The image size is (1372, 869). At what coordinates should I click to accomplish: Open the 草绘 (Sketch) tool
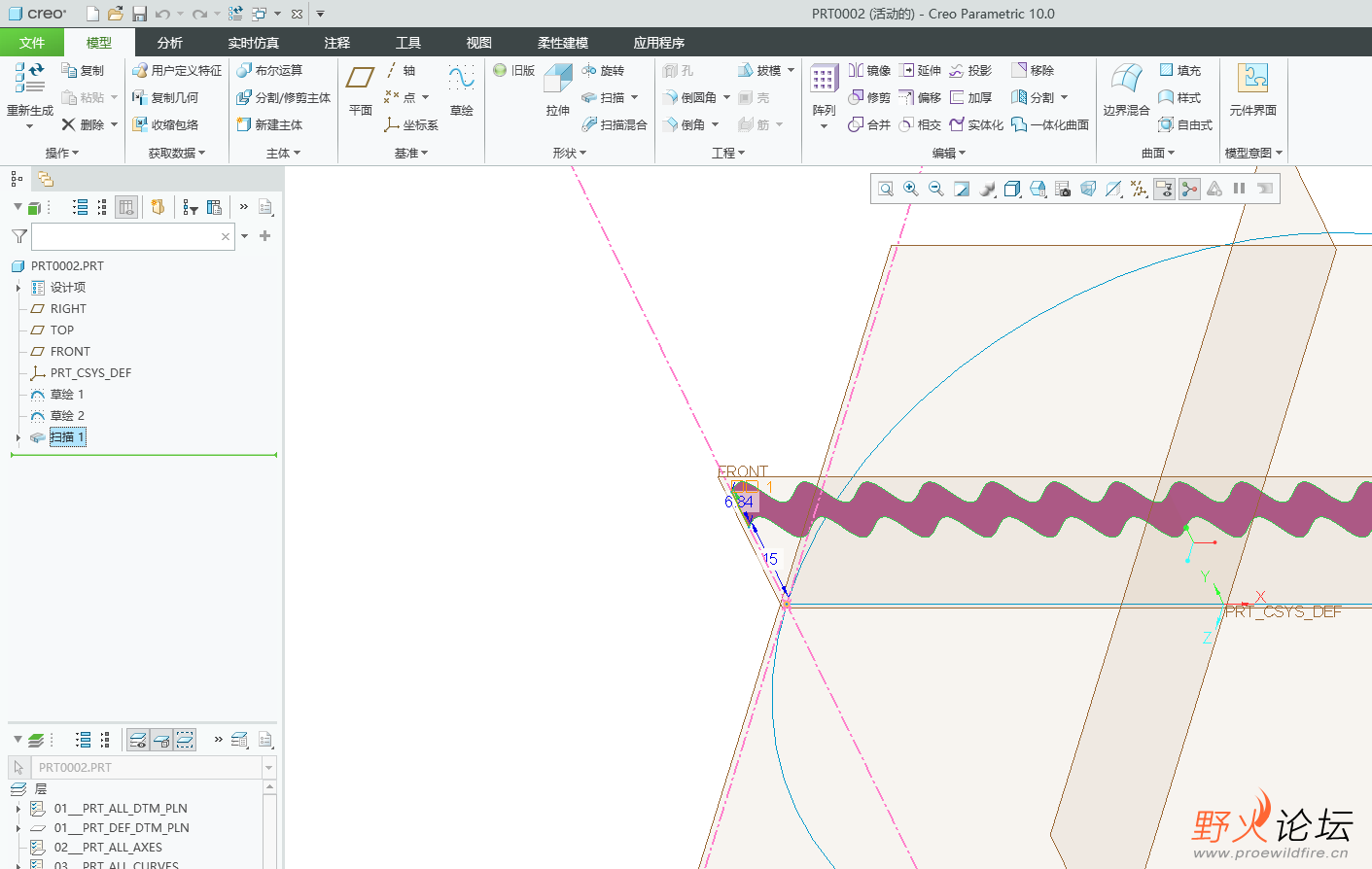tap(461, 88)
